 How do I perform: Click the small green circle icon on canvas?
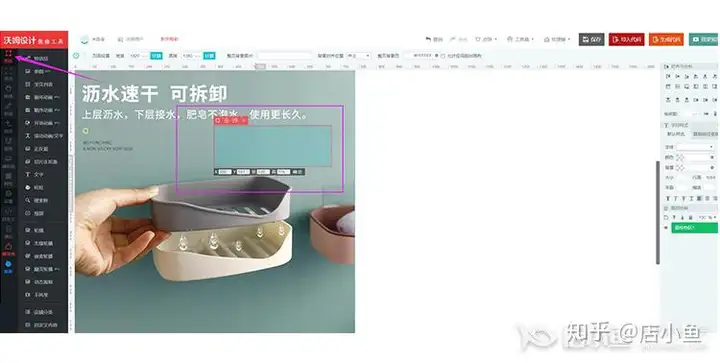(85, 131)
